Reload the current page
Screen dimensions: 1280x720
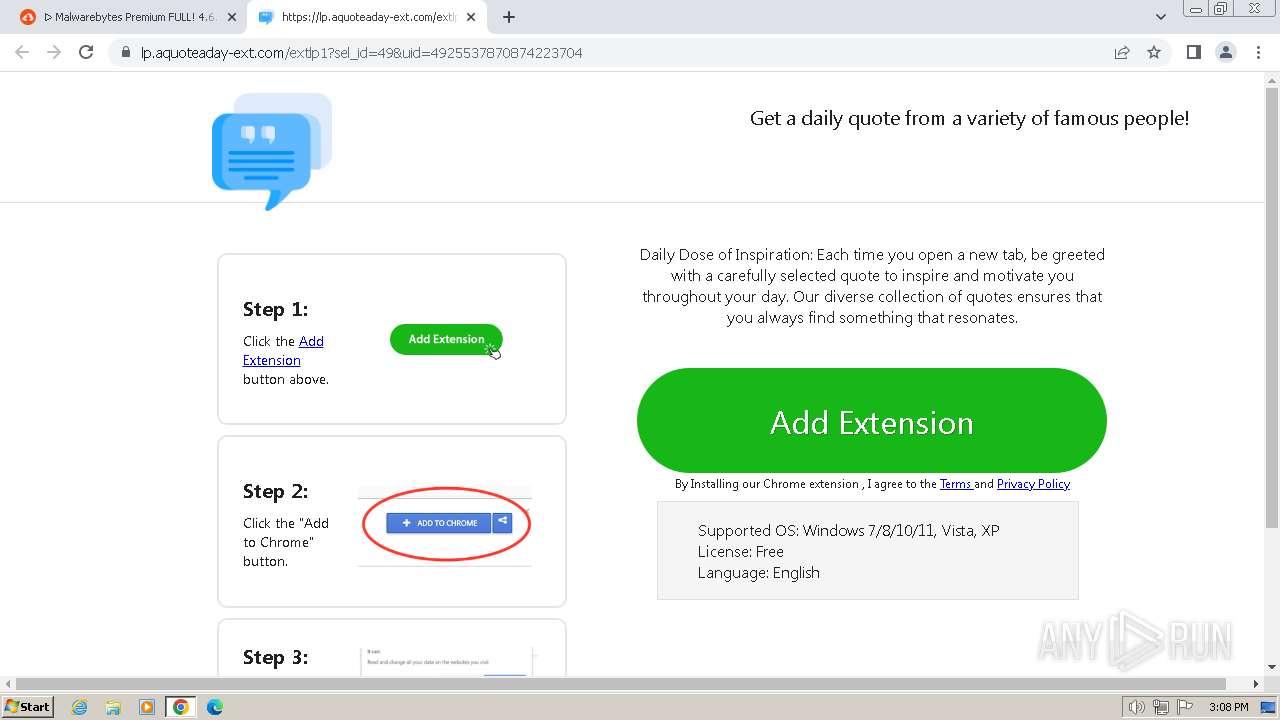[x=86, y=52]
